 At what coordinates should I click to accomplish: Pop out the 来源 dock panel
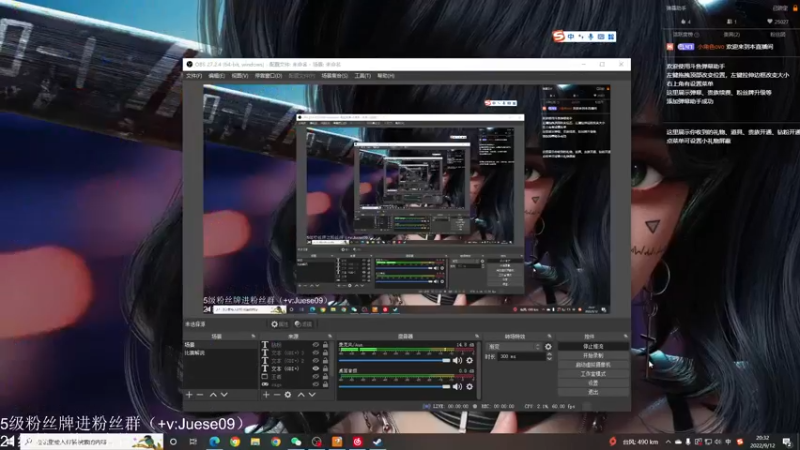coord(330,336)
